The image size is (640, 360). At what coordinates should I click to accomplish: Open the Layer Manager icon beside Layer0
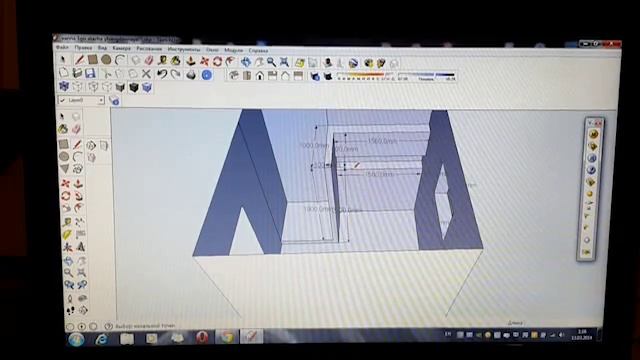[114, 101]
